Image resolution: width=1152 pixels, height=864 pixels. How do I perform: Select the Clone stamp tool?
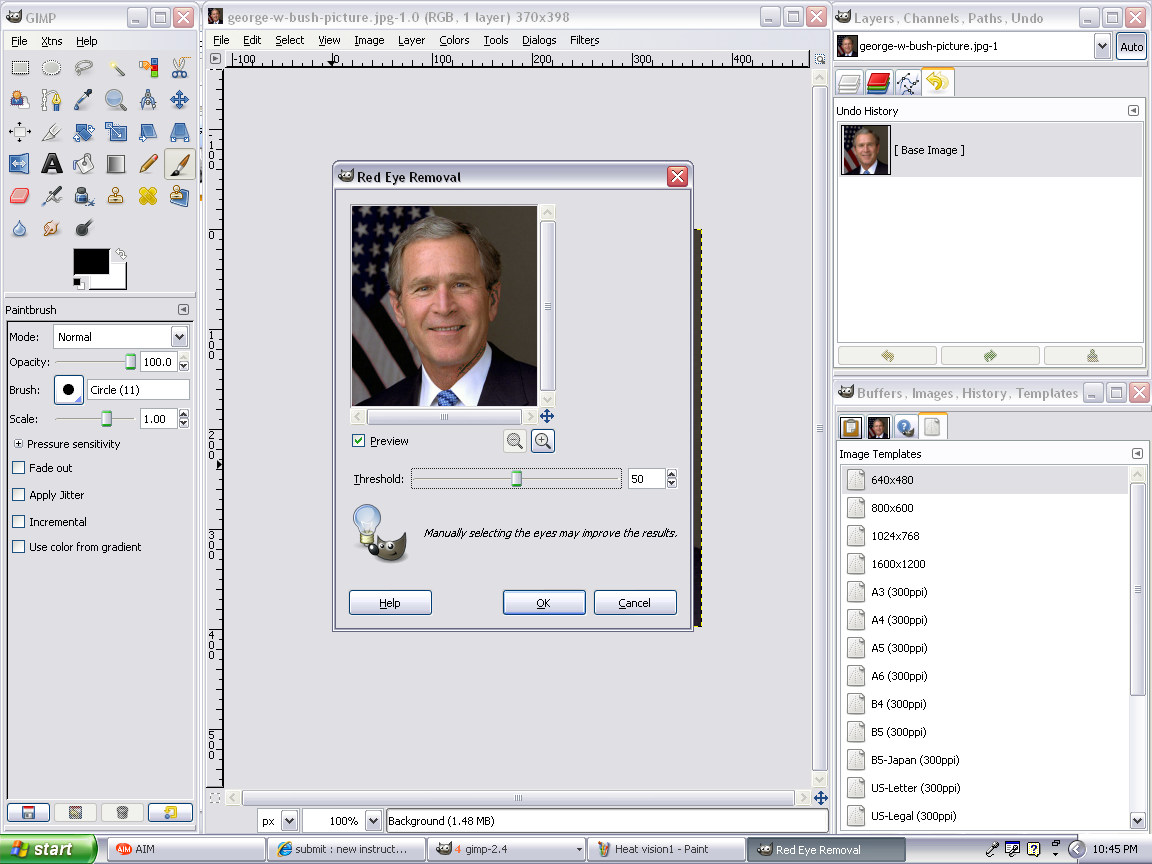[x=116, y=195]
